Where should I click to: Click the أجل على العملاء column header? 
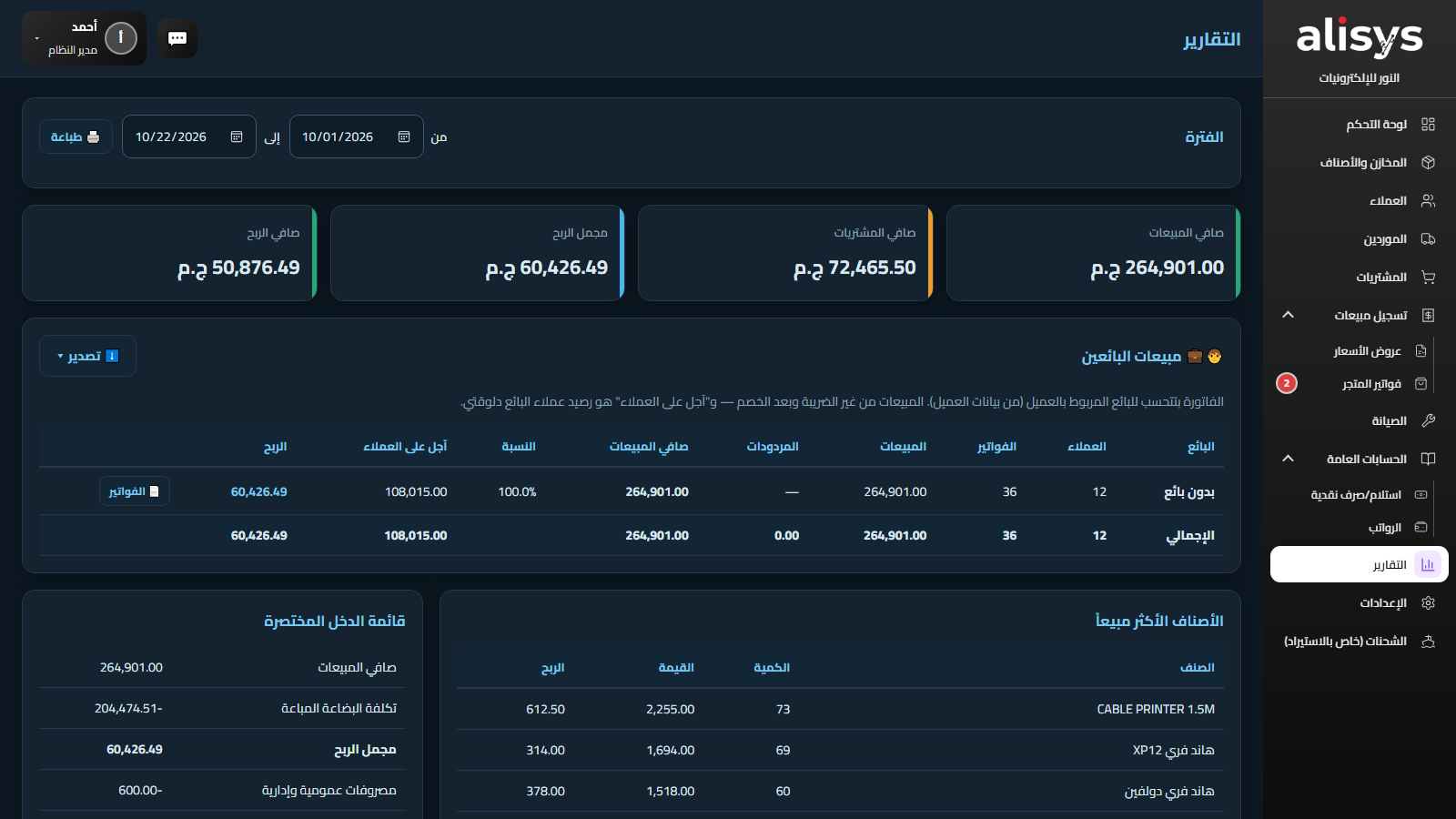[x=405, y=446]
